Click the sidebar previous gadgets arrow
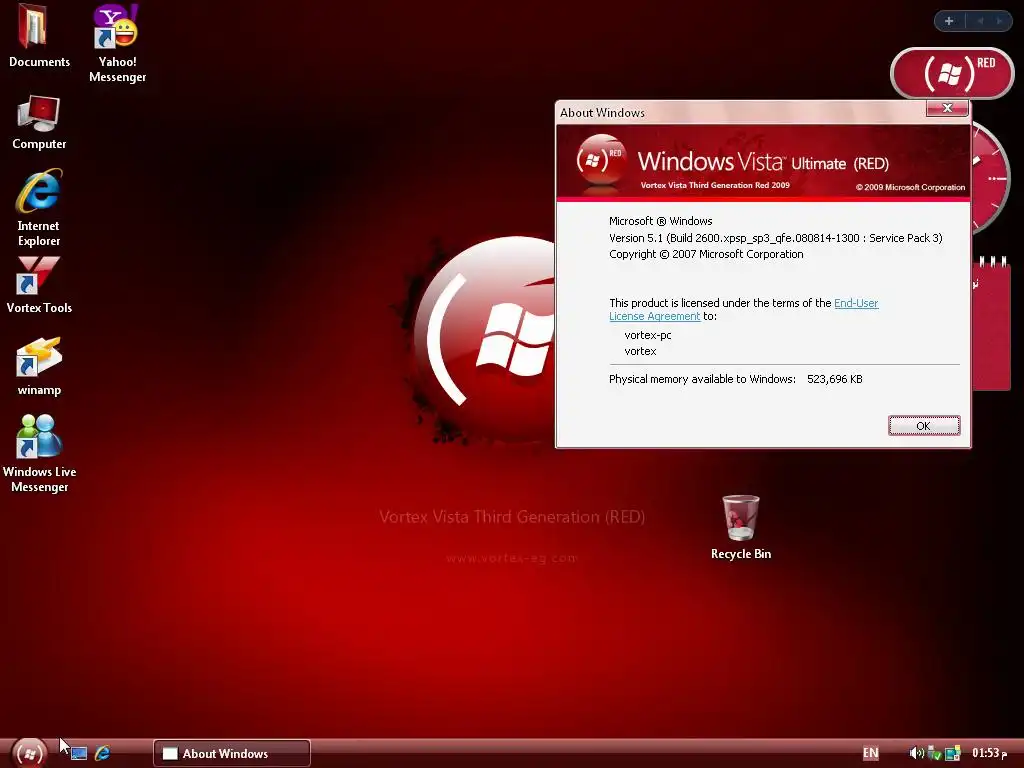This screenshot has height=768, width=1024. [x=980, y=21]
